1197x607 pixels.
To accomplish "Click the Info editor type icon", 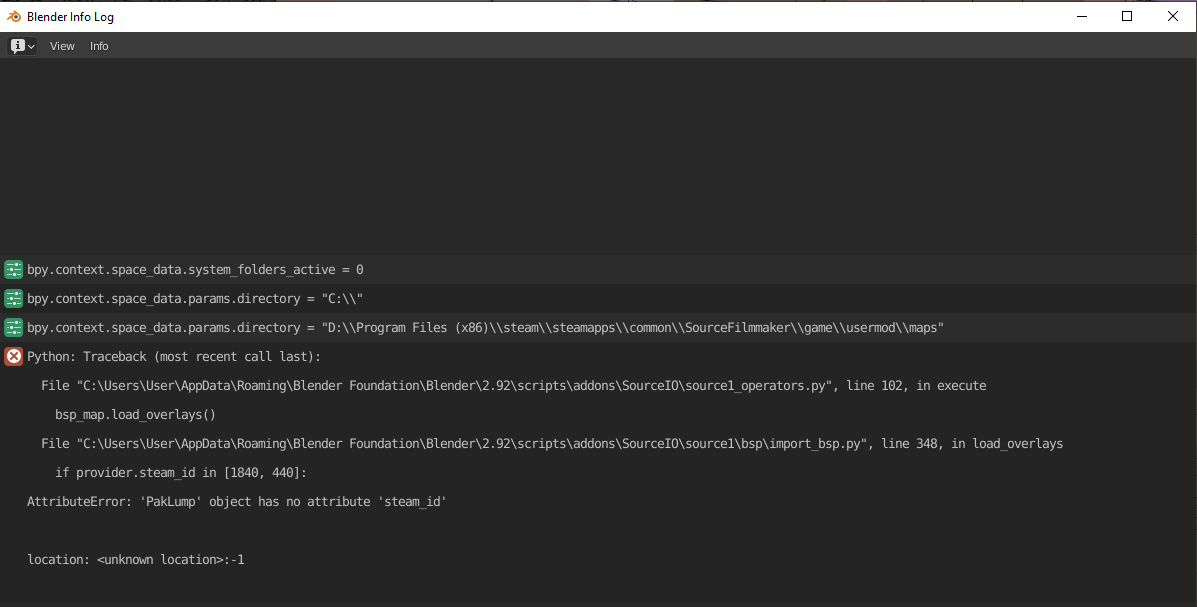I will pyautogui.click(x=18, y=45).
